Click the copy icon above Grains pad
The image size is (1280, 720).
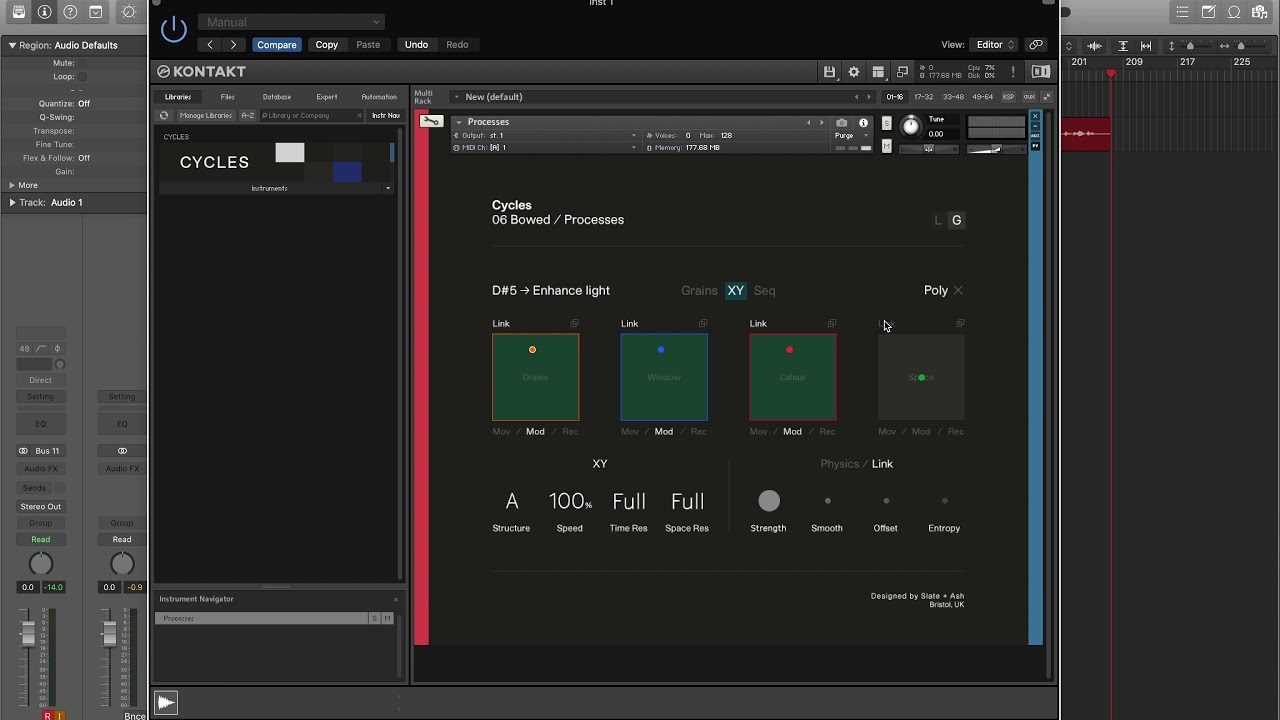(x=575, y=324)
